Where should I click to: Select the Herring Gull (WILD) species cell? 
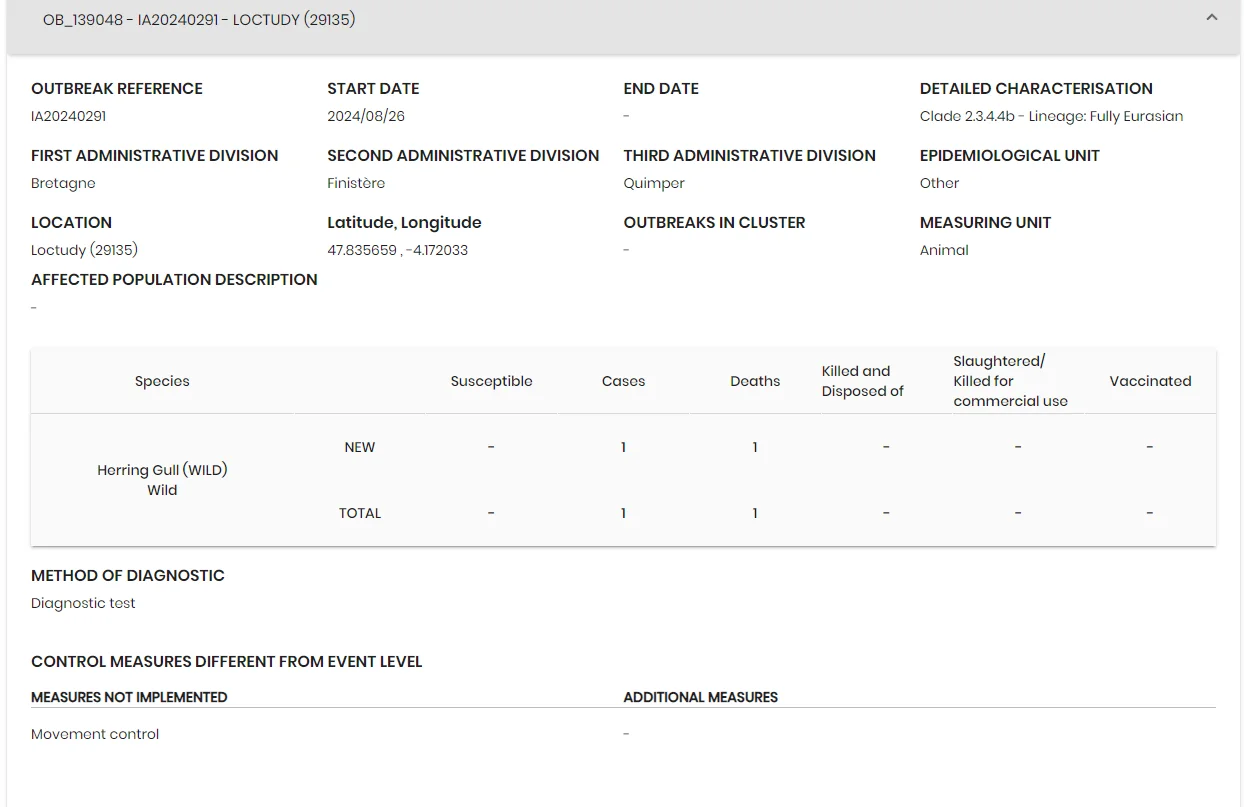pos(162,480)
